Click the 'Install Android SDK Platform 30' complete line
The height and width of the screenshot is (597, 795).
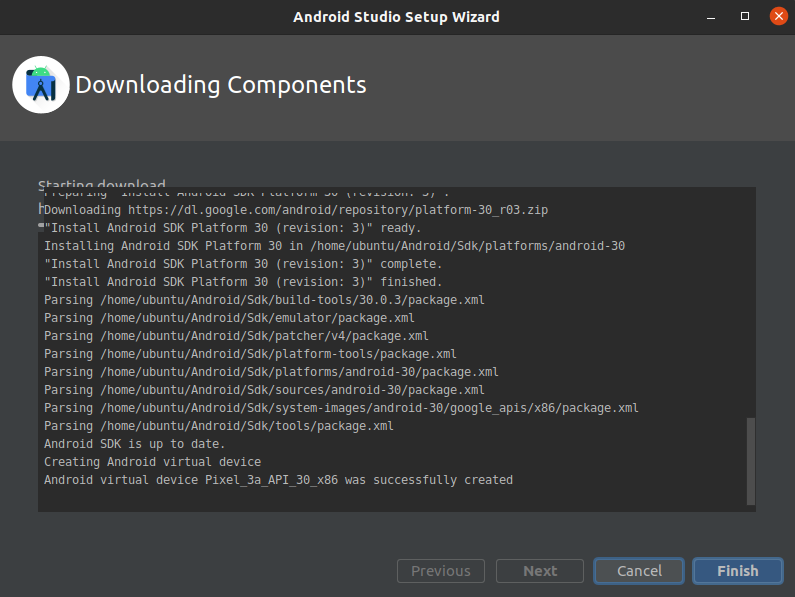click(x=243, y=264)
